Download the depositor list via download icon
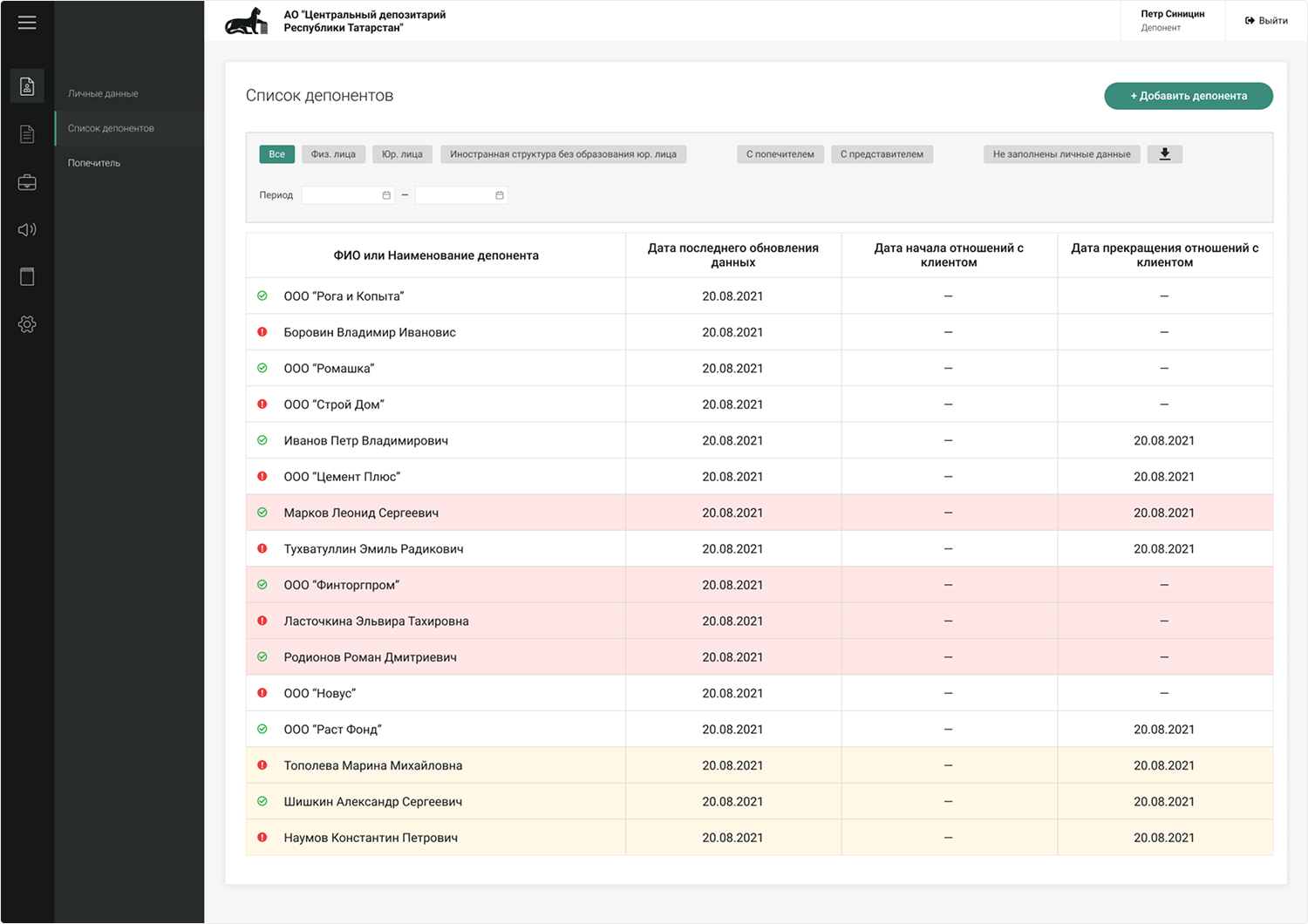Image resolution: width=1308 pixels, height=924 pixels. (1164, 154)
